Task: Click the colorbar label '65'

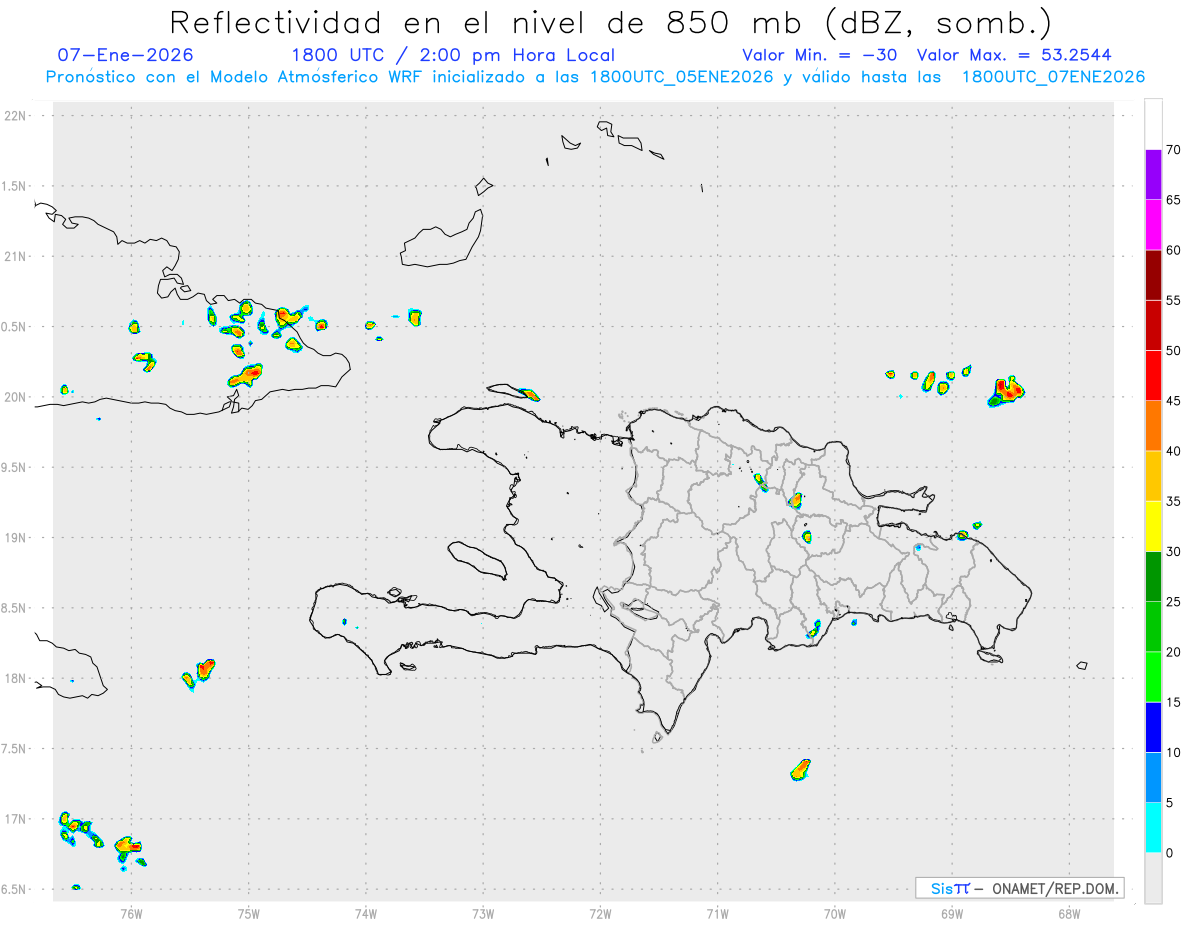Action: tap(1174, 200)
